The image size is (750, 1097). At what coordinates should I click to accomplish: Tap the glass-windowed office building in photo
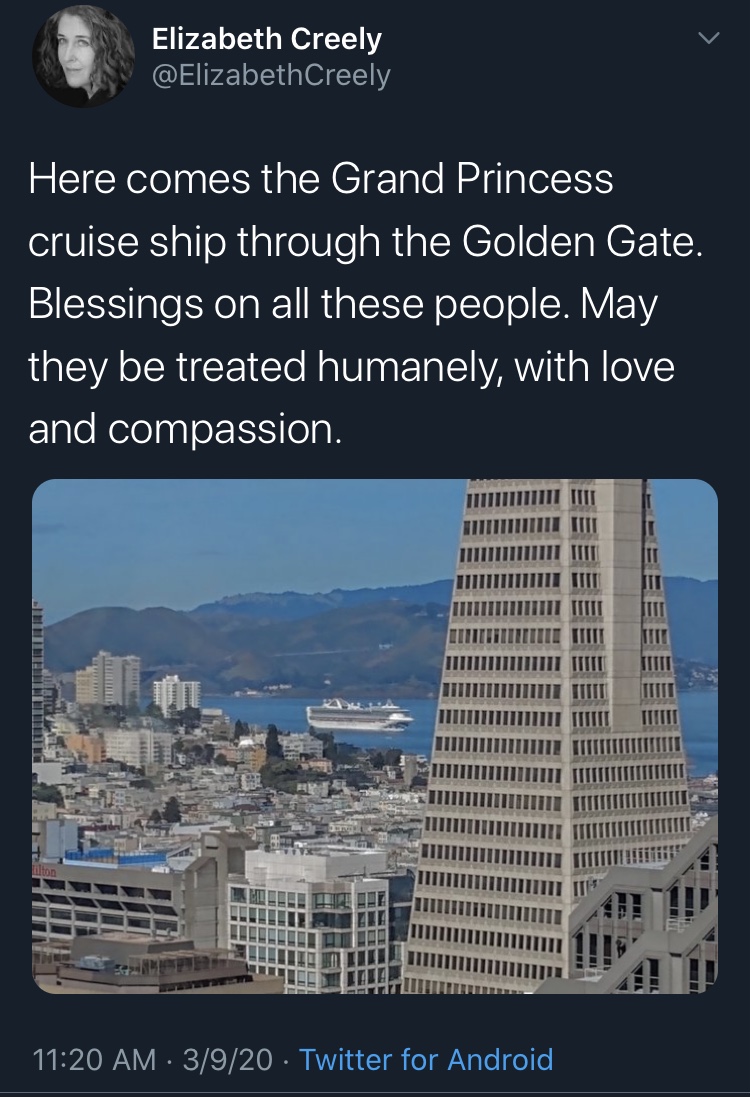310,915
